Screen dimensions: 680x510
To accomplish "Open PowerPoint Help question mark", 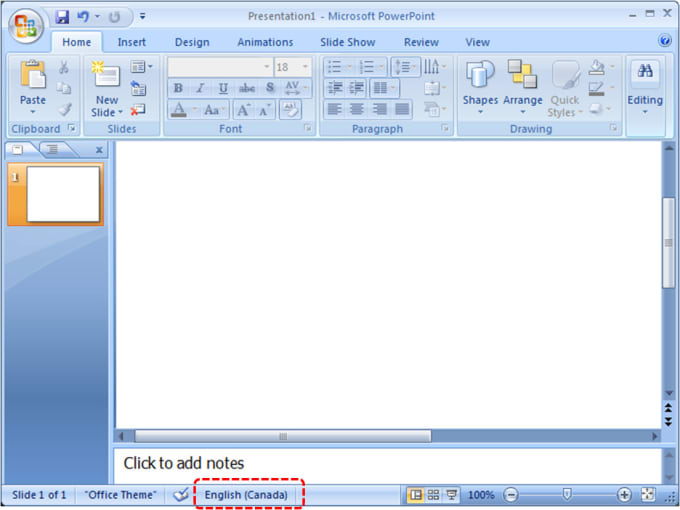I will [664, 41].
